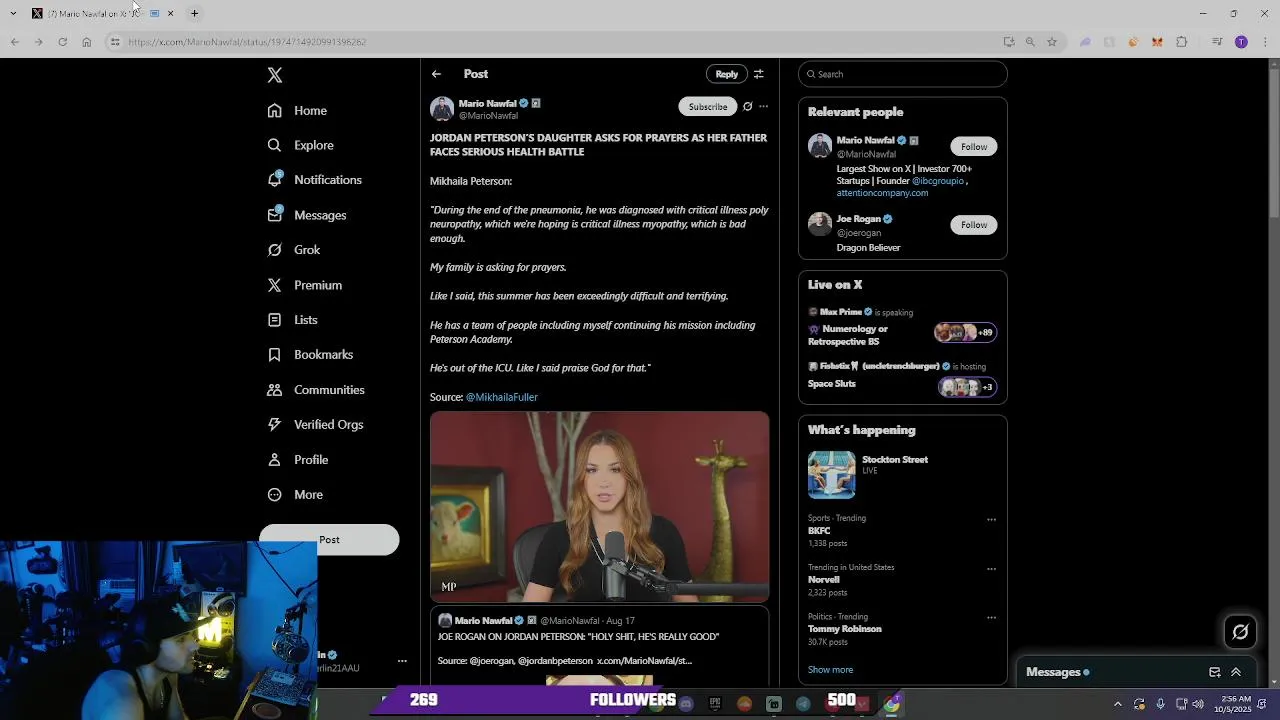The image size is (1280, 720).
Task: Click the Bookmarks icon in the sidebar
Action: pos(274,355)
